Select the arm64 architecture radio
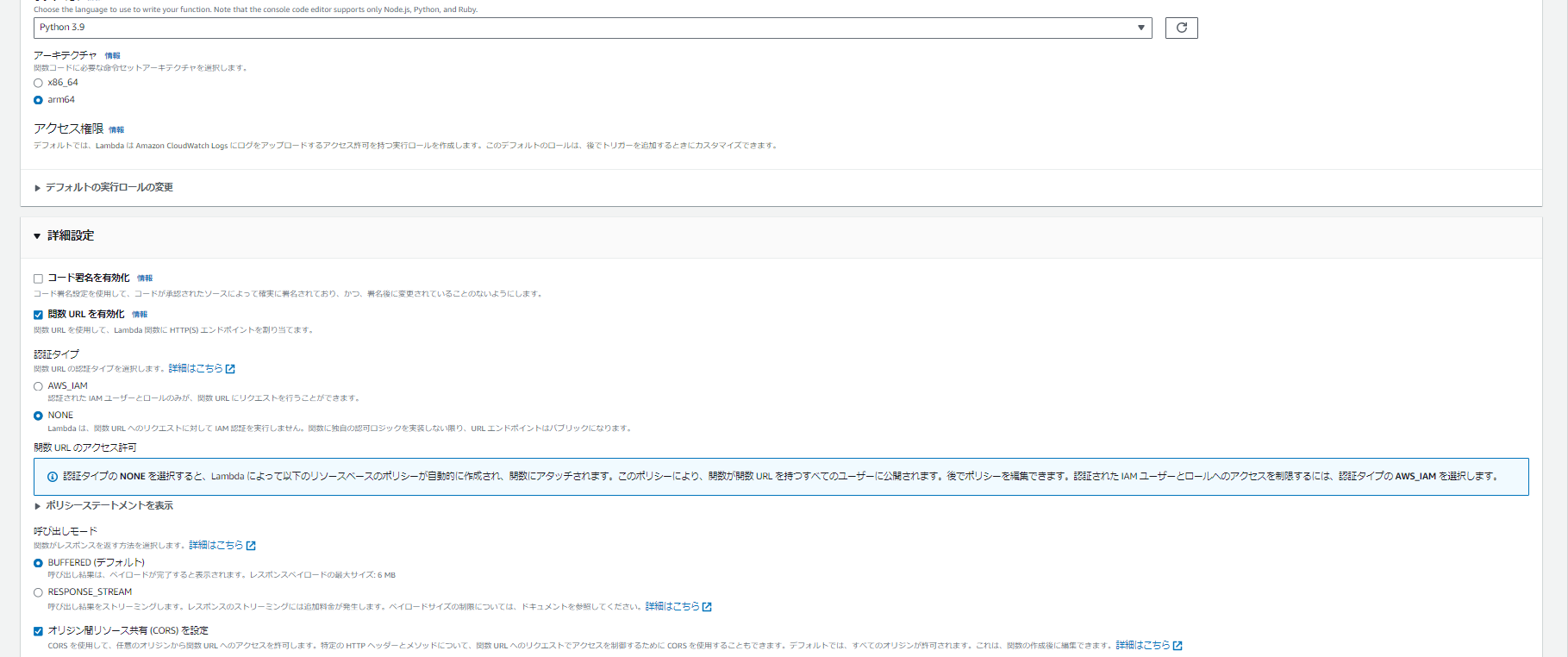Viewport: 1568px width, 657px height. tap(38, 100)
